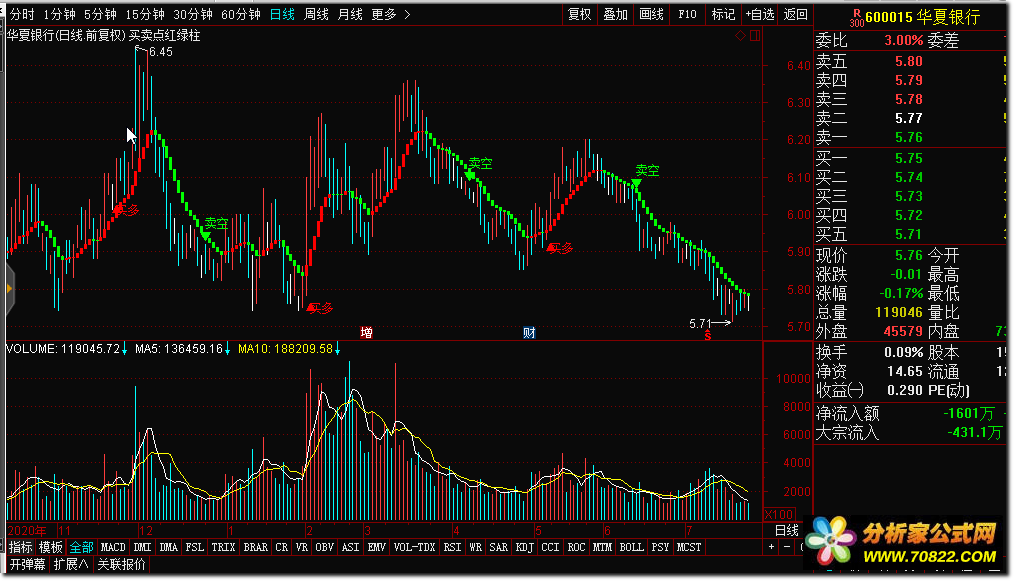Click the plus zoom button beside the indicators

771,547
